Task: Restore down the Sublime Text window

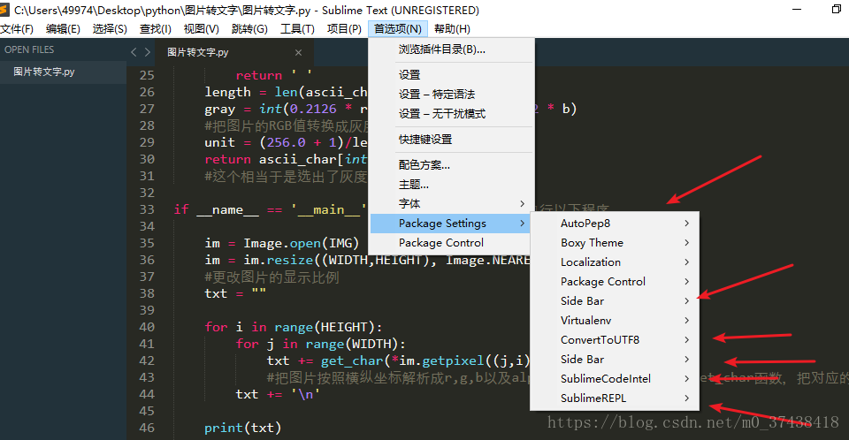Action: (837, 9)
